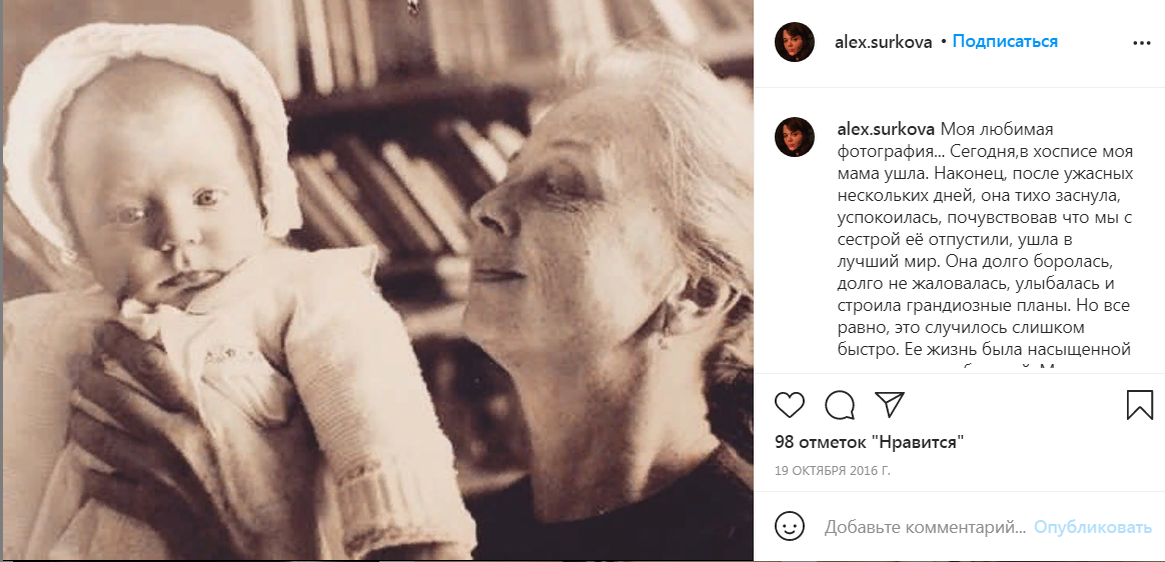The width and height of the screenshot is (1165, 562).
Task: Save the post with bookmark icon
Action: 1140,405
